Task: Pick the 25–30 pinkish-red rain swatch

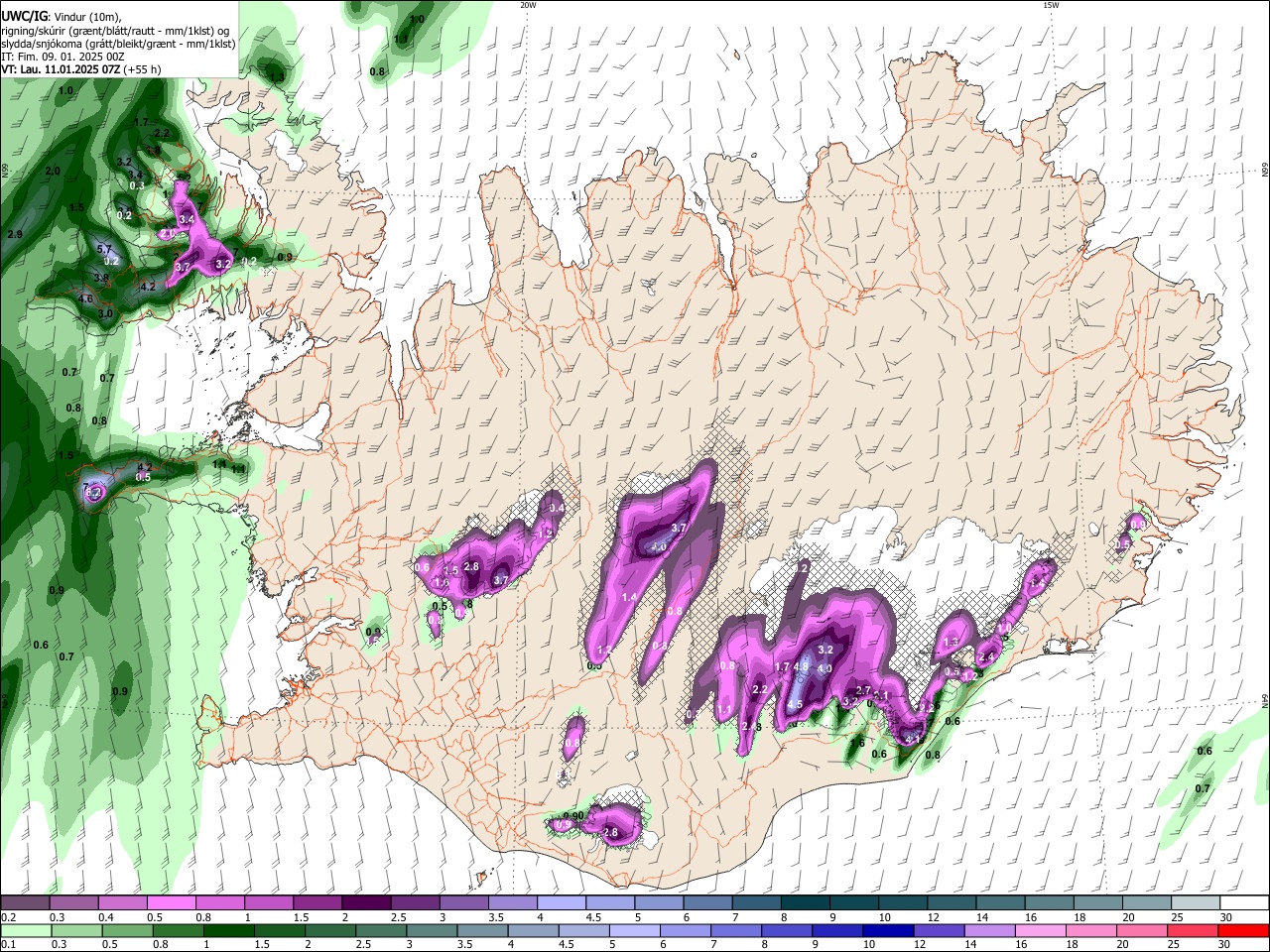Action: (x=1194, y=930)
